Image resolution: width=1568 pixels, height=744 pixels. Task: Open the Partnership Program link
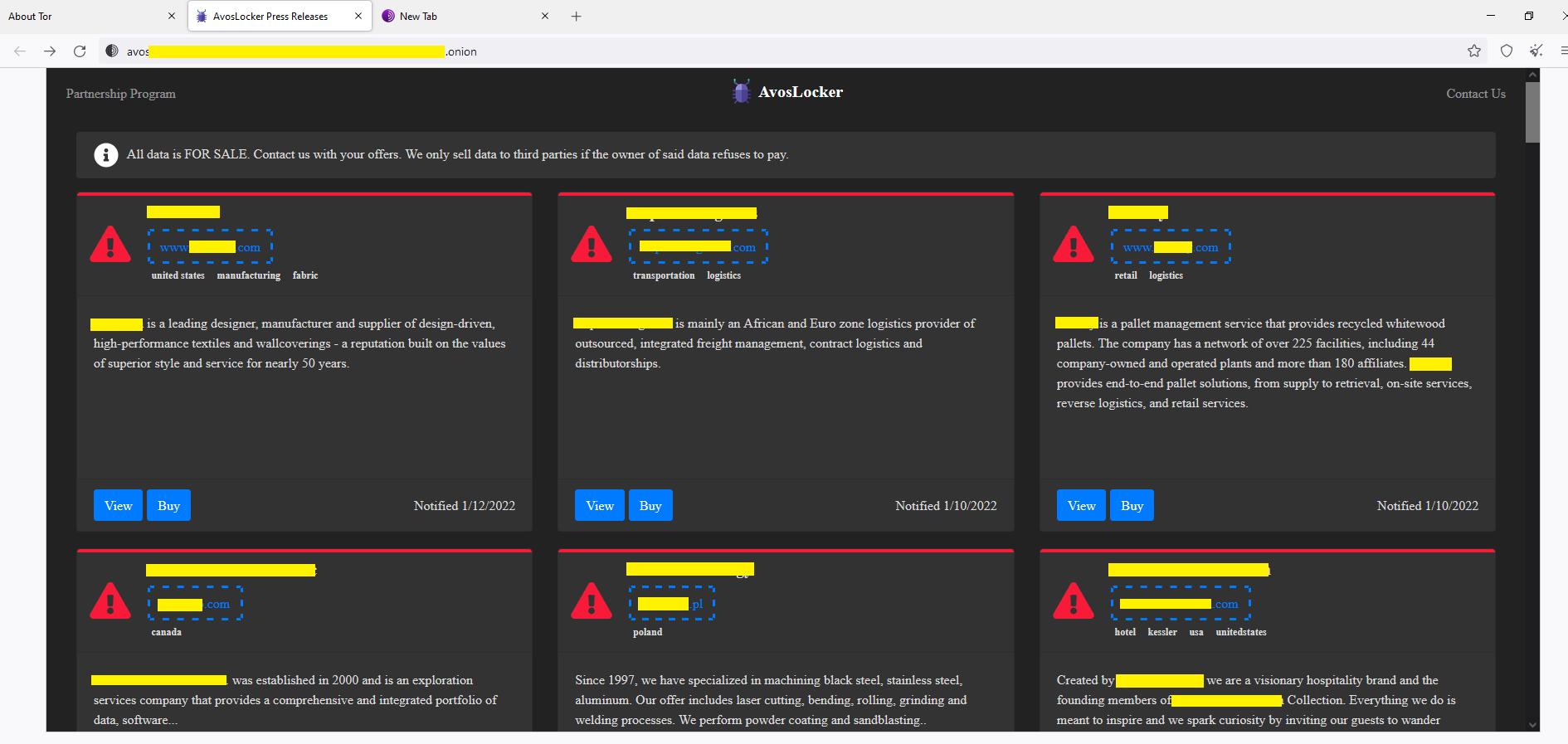click(121, 94)
